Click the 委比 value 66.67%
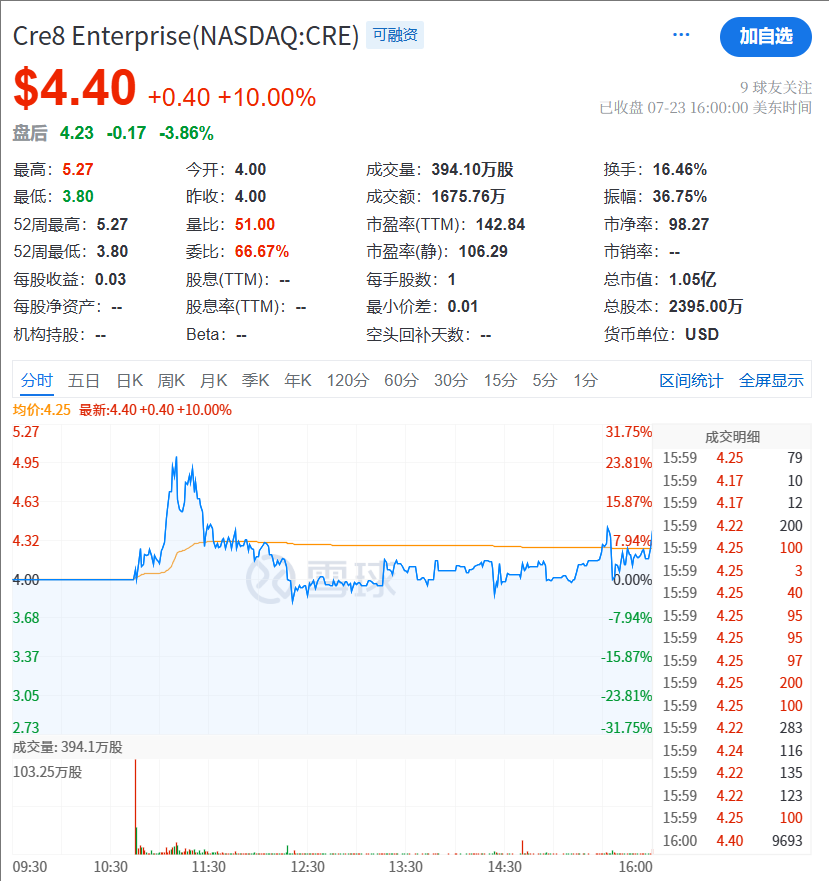The image size is (829, 881). click(261, 251)
